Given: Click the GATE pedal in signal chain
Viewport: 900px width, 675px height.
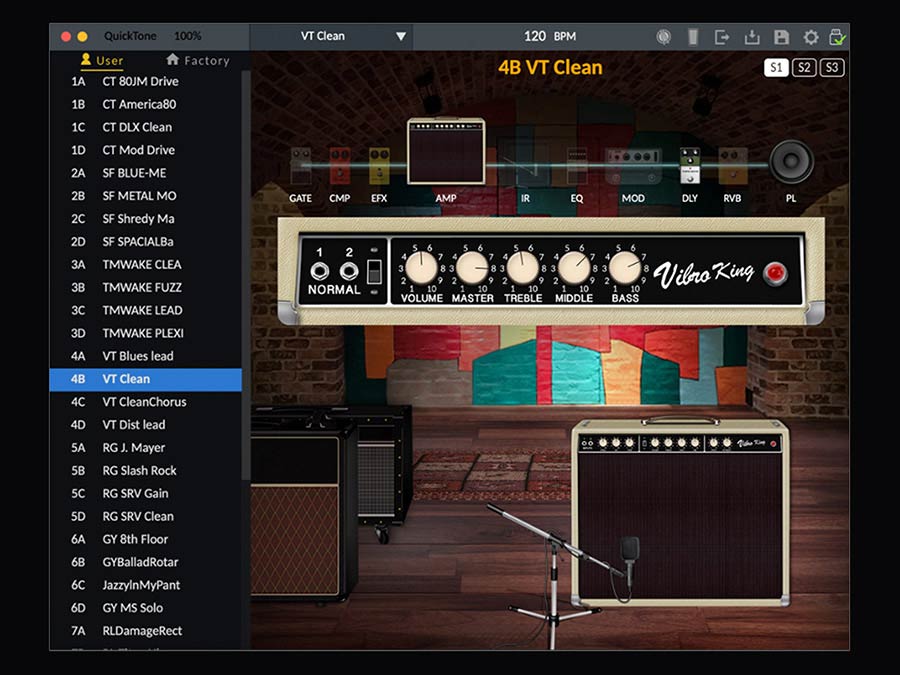Looking at the screenshot, I should pyautogui.click(x=301, y=166).
